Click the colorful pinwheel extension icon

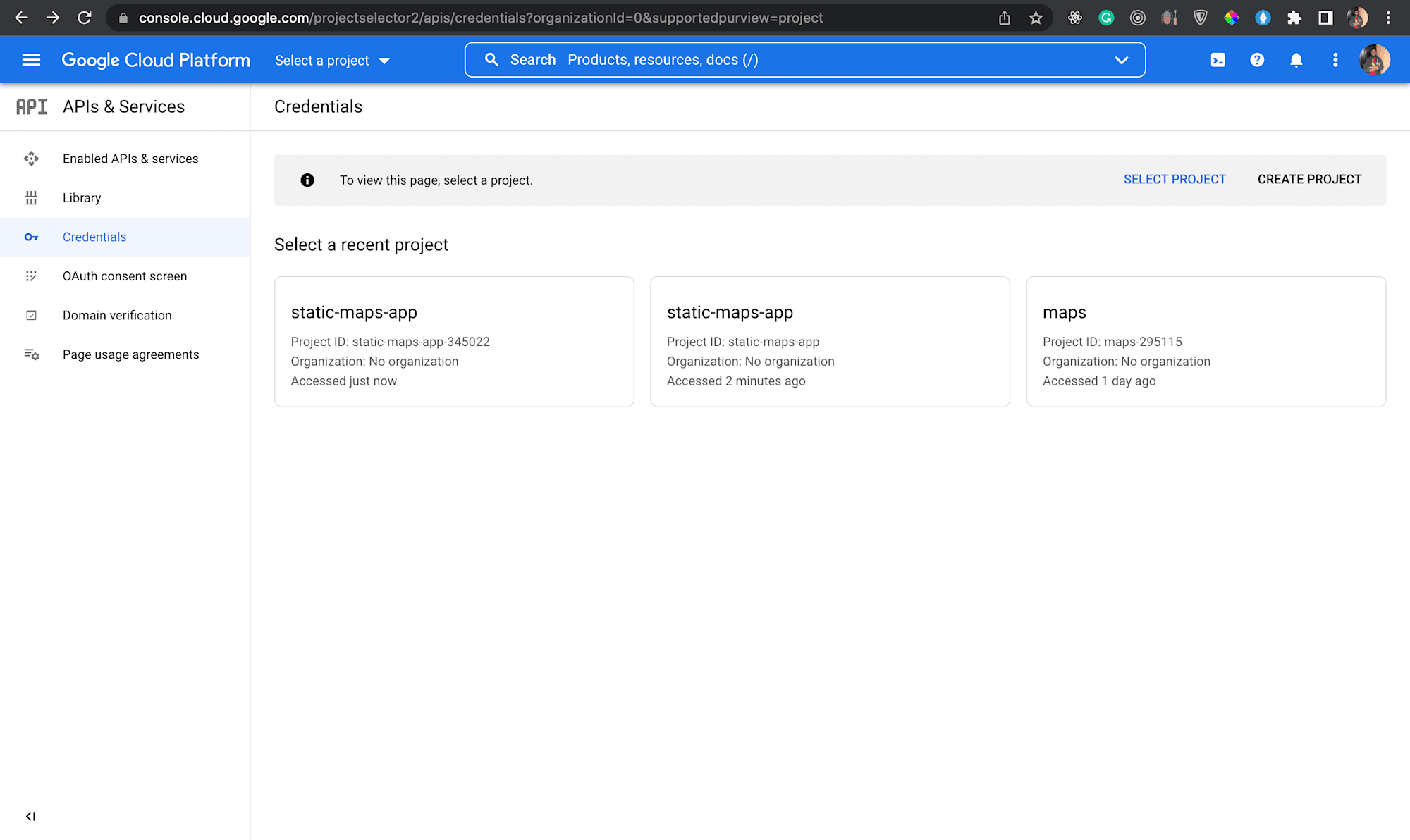pos(1232,18)
